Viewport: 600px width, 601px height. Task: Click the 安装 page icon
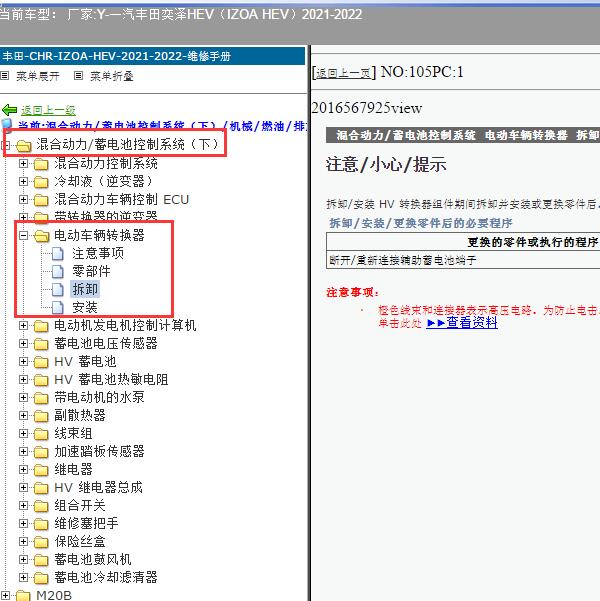(x=58, y=307)
